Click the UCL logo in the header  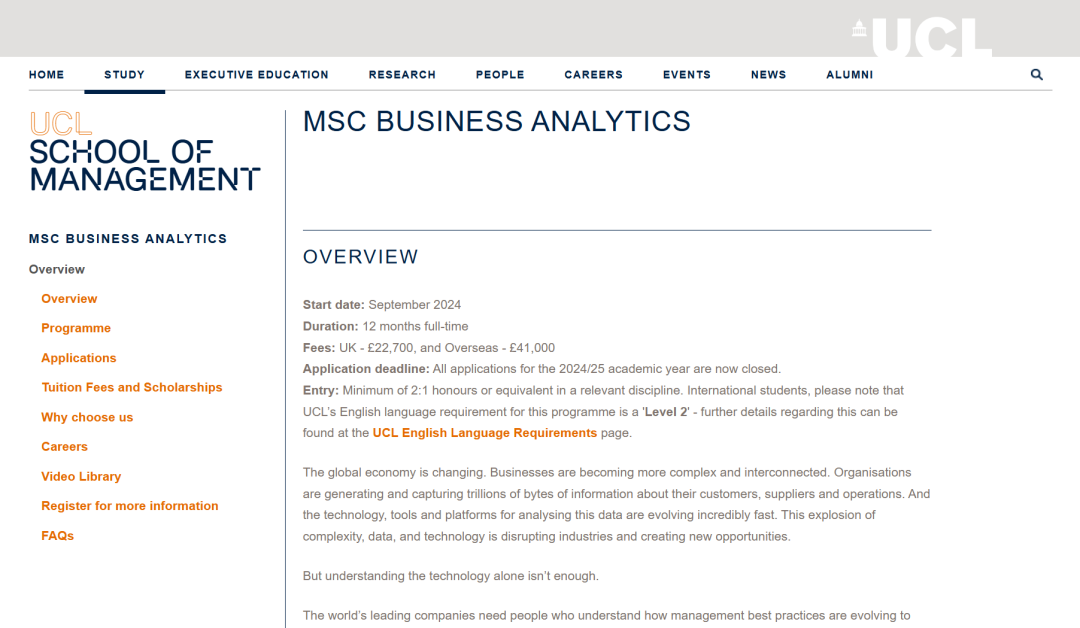click(922, 37)
